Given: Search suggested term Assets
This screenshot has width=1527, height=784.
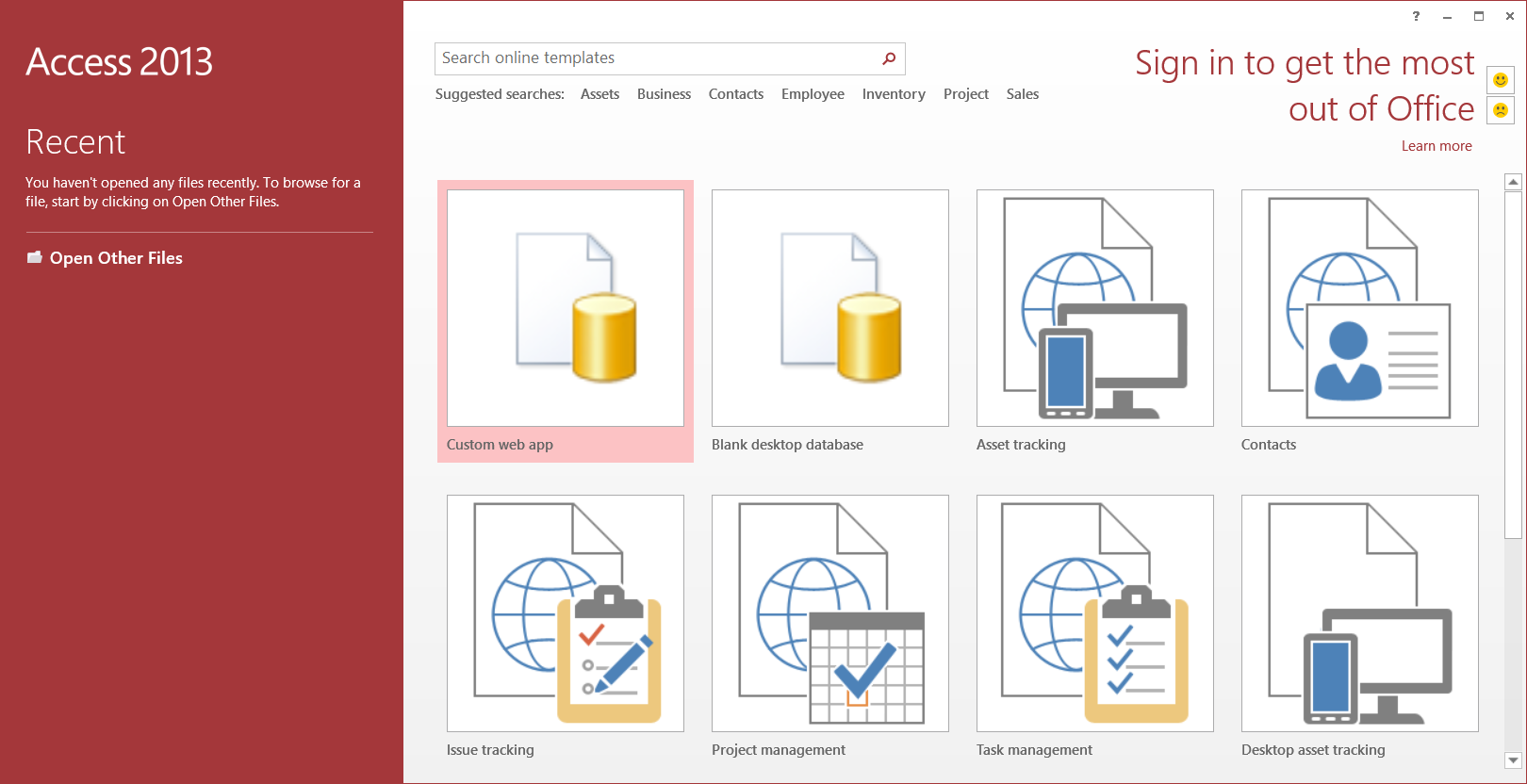Looking at the screenshot, I should pyautogui.click(x=599, y=94).
